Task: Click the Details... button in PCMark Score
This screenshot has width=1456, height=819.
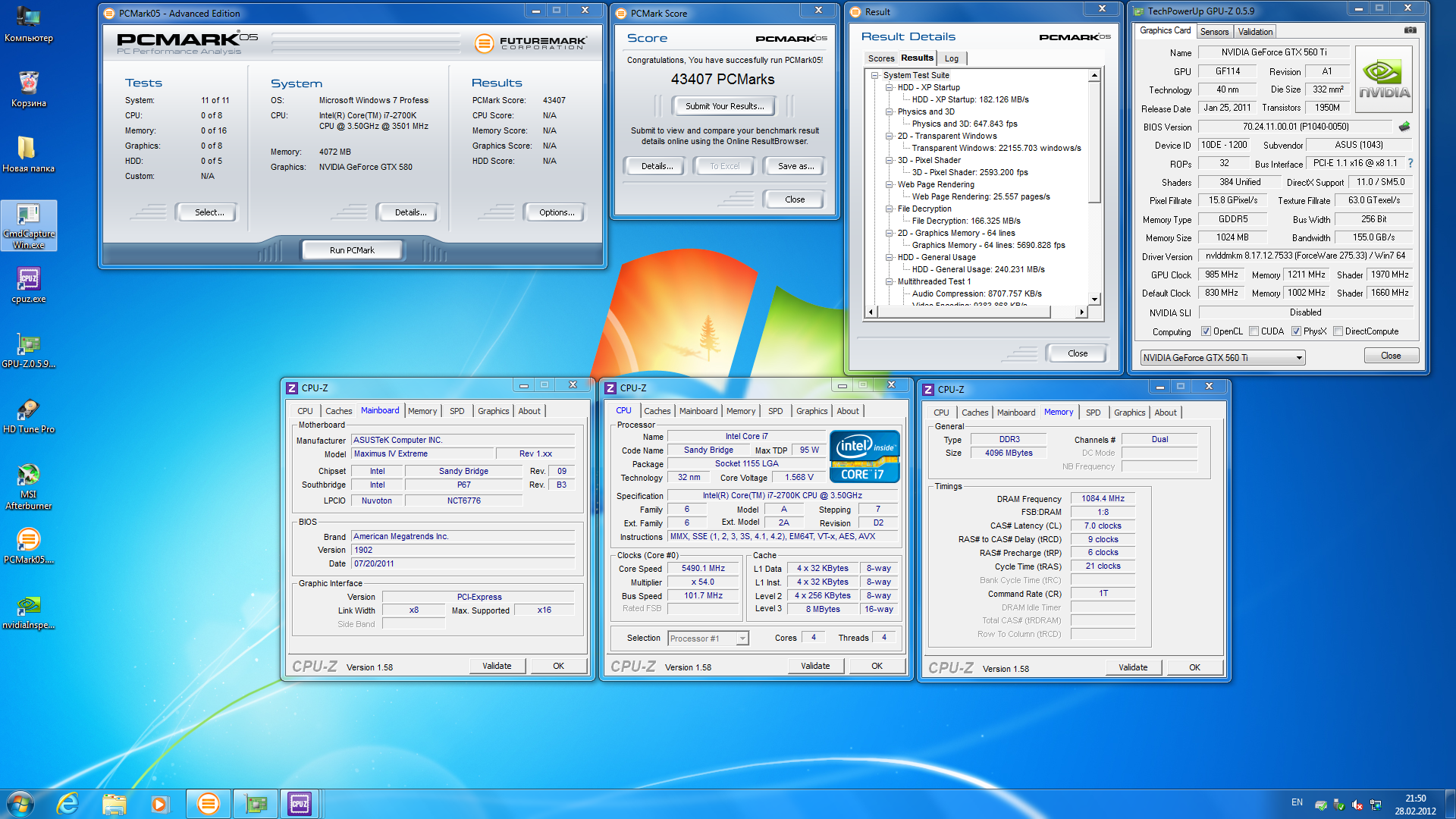Action: [x=657, y=166]
